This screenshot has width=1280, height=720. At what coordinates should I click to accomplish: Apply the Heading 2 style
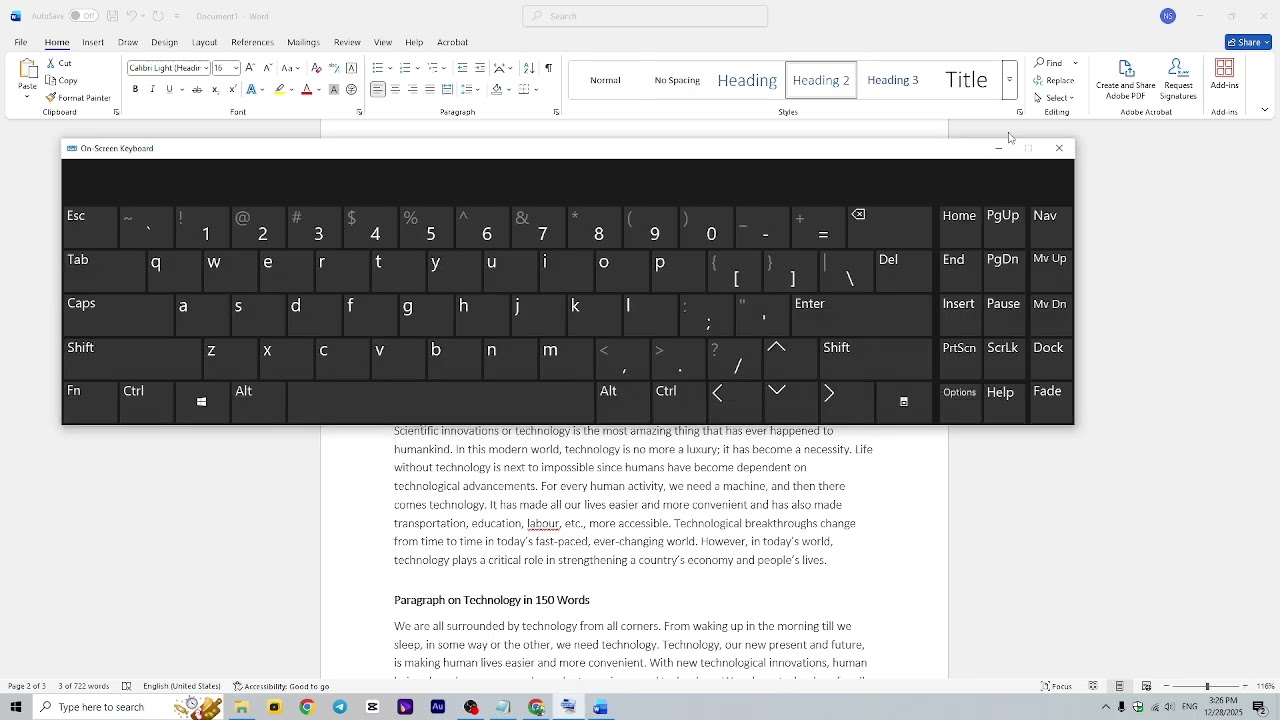pyautogui.click(x=822, y=80)
